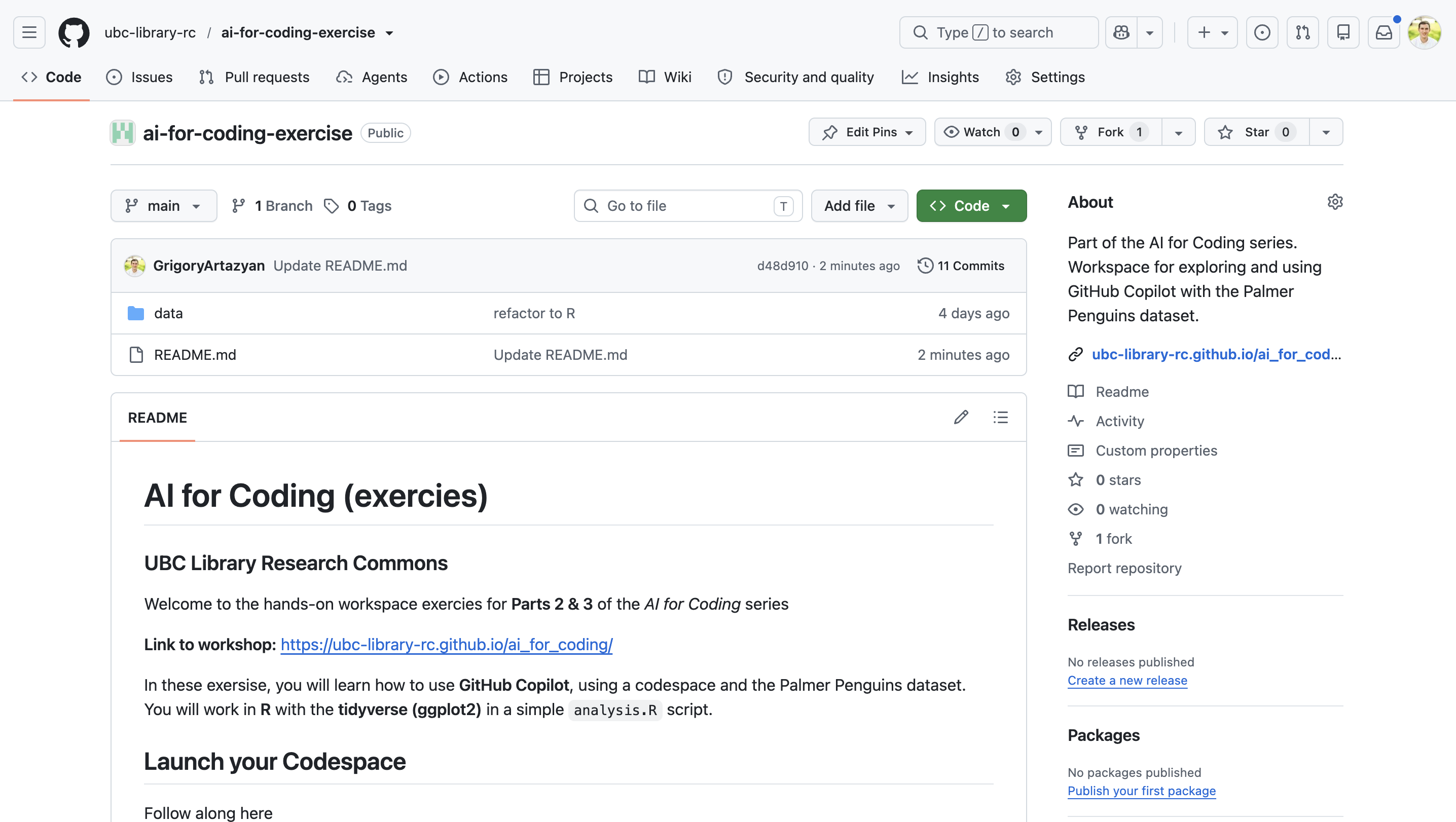Screen dimensions: 1456x822
Task: Open README outline list icon
Action: coord(1000,417)
